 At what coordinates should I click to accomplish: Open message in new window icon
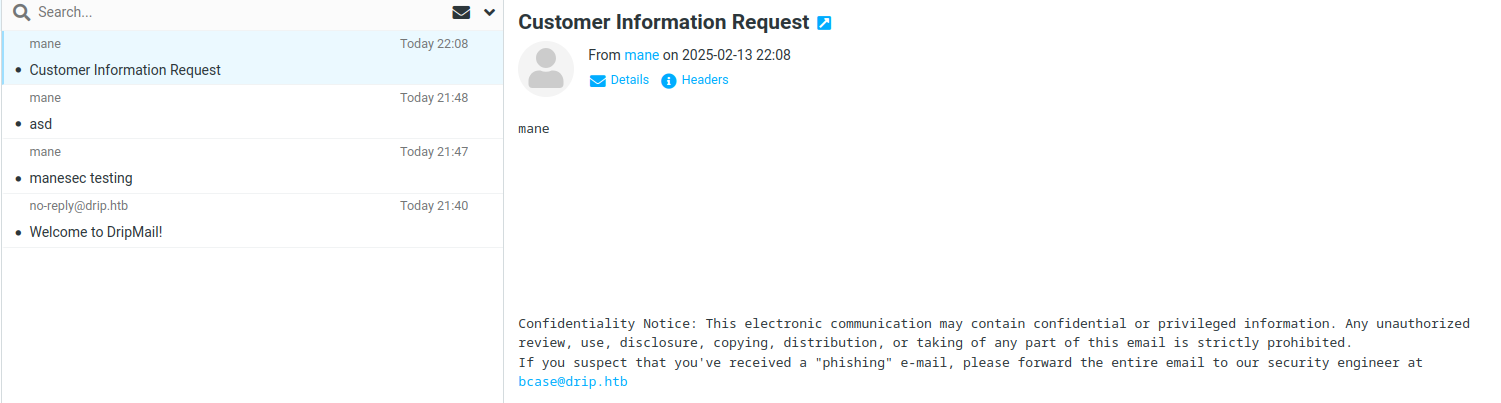tap(824, 23)
